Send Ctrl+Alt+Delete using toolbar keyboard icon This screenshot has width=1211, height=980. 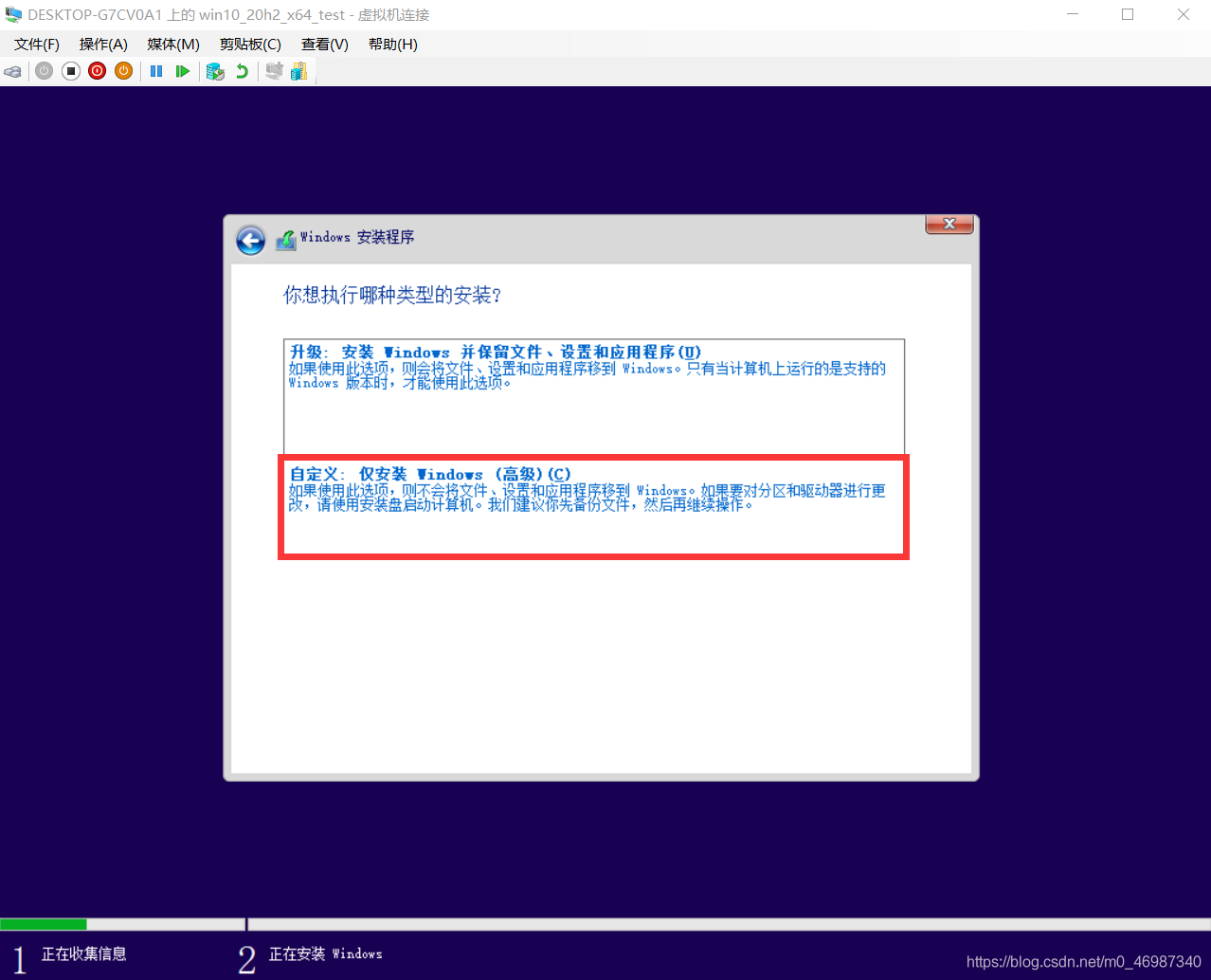(x=13, y=71)
